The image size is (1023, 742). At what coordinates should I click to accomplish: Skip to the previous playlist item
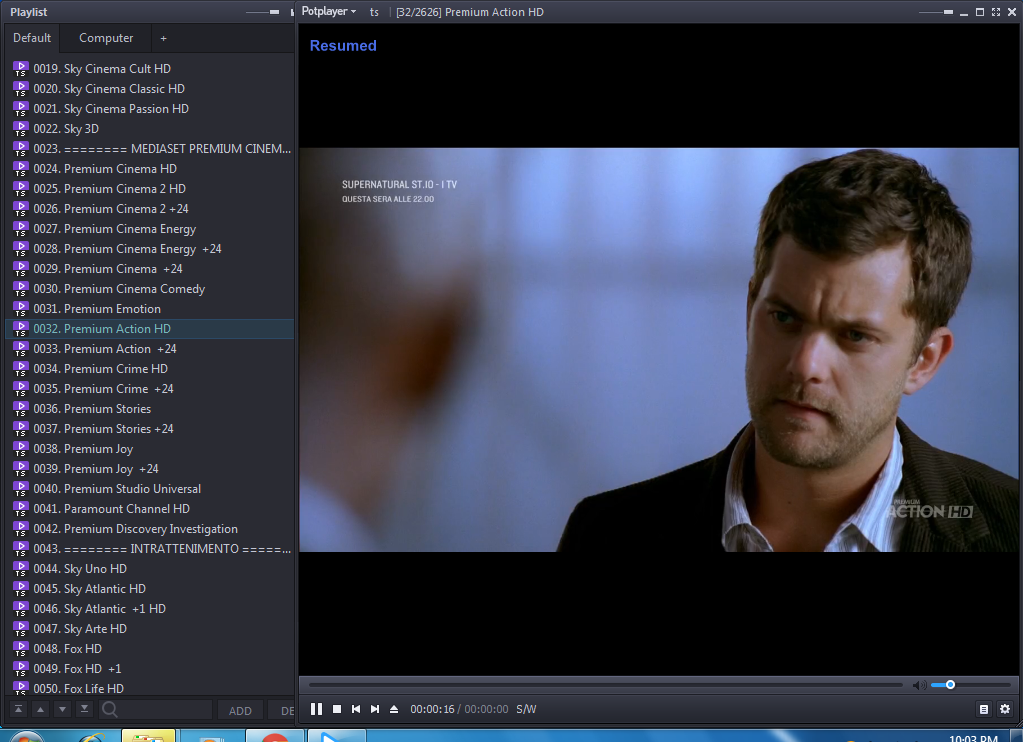(x=356, y=709)
